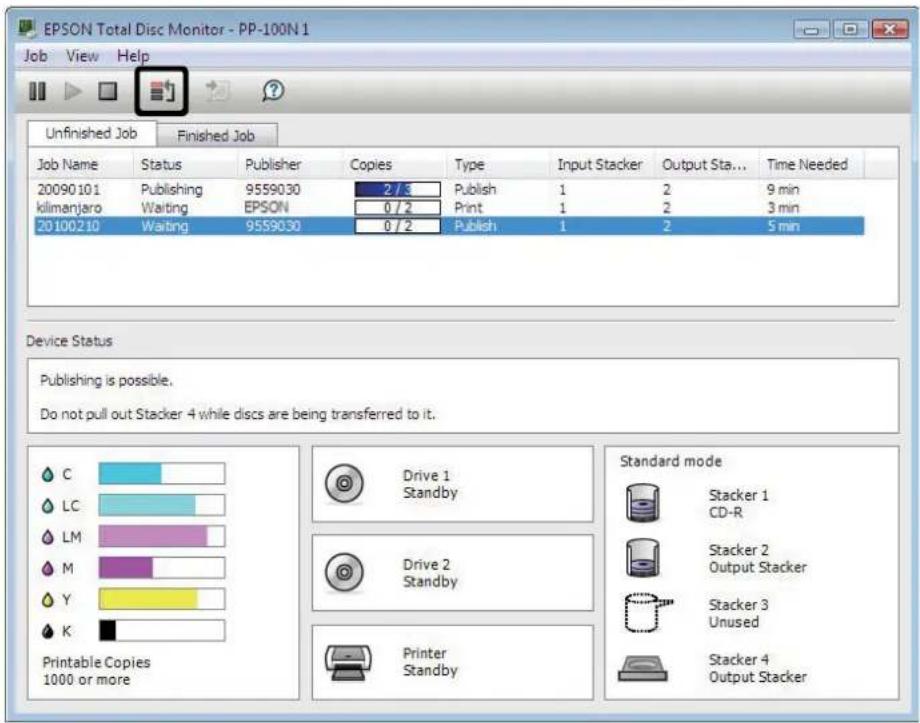Viewport: 920px width, 723px height.
Task: Pause the job with the toolbar pause icon
Action: point(38,92)
